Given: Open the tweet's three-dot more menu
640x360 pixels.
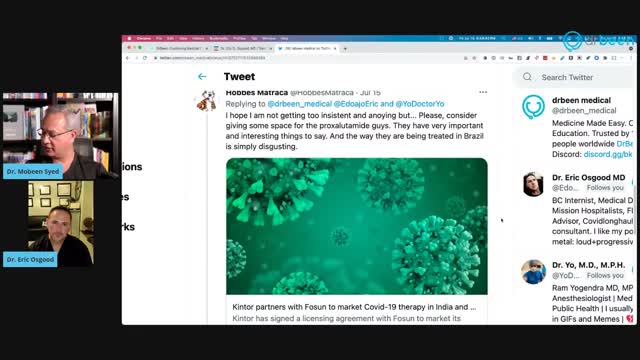Looking at the screenshot, I should coord(483,92).
